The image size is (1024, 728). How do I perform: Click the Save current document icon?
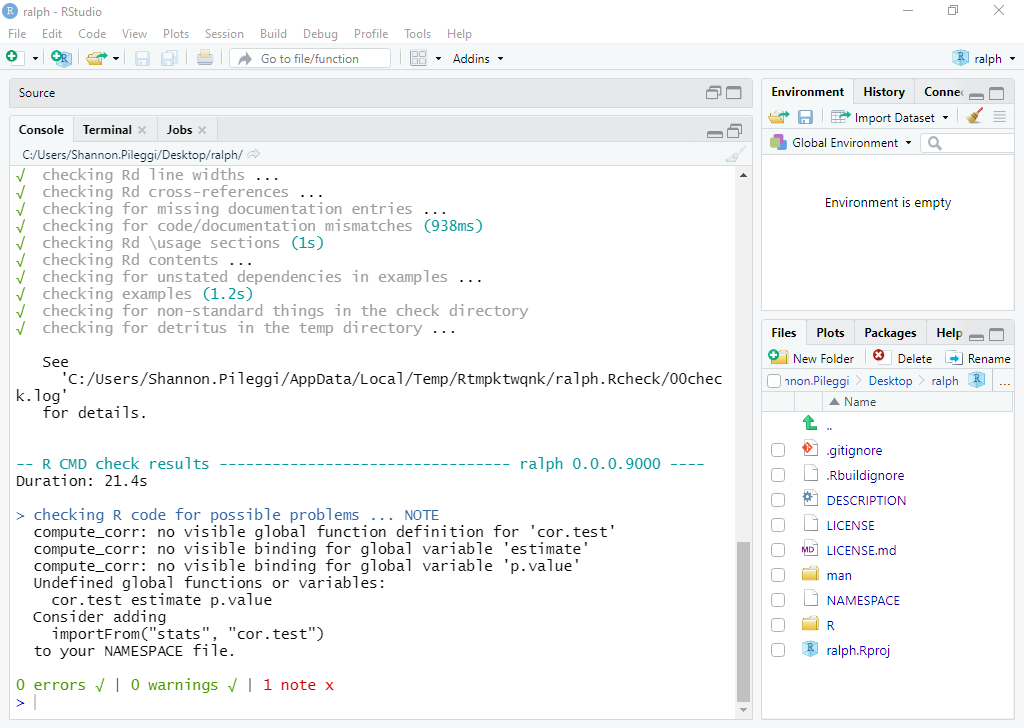142,59
